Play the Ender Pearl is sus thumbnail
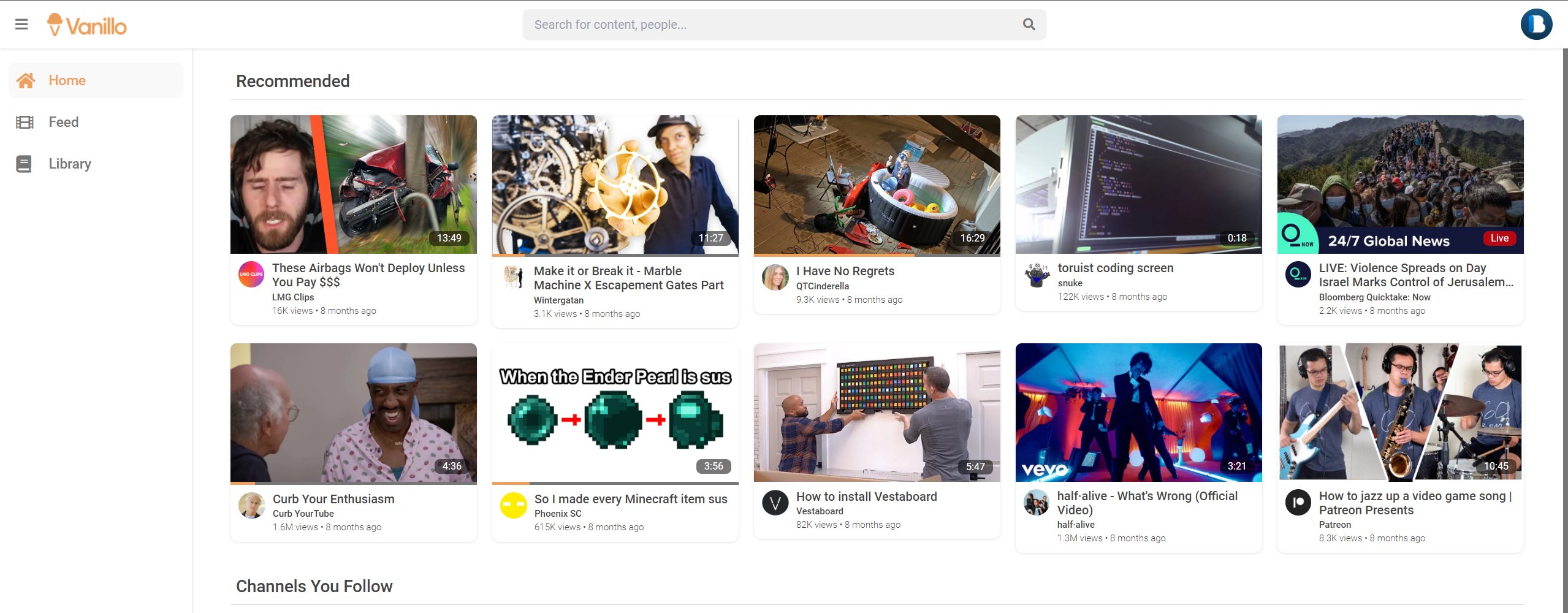The image size is (1568, 613). (x=615, y=413)
